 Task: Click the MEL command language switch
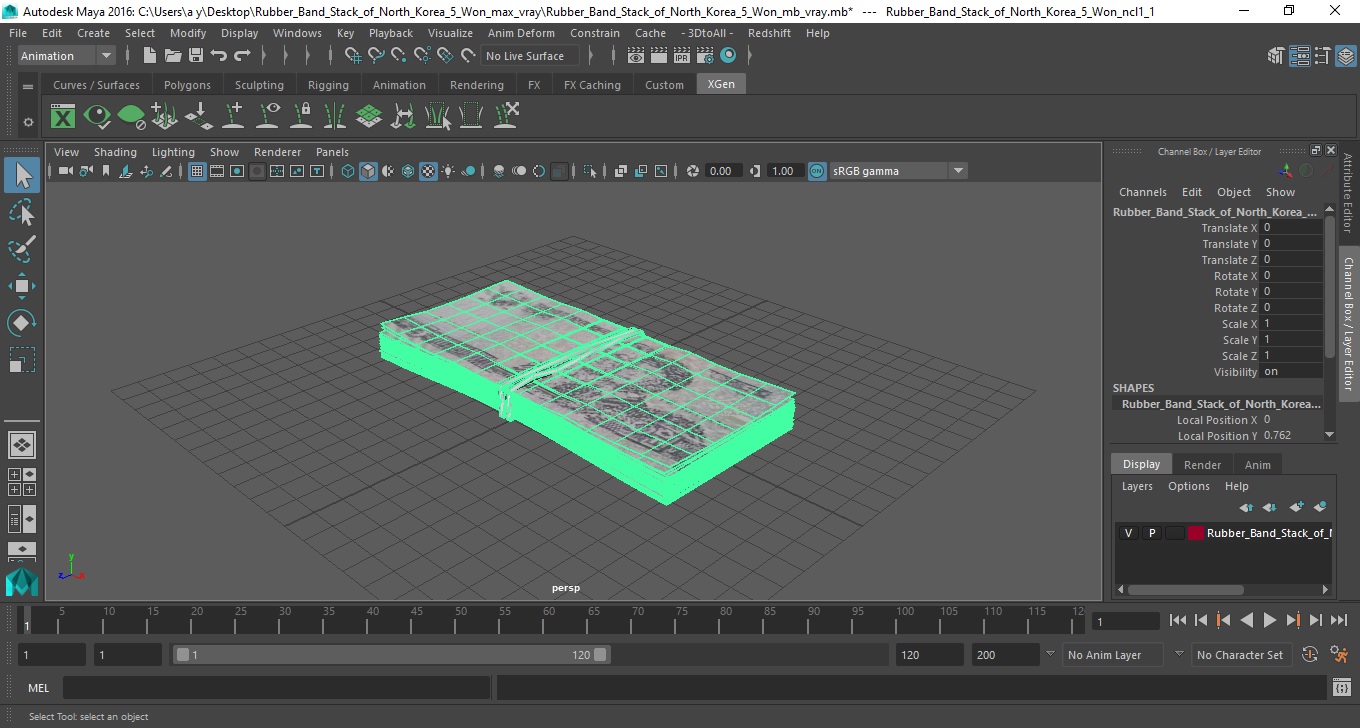tap(38, 687)
